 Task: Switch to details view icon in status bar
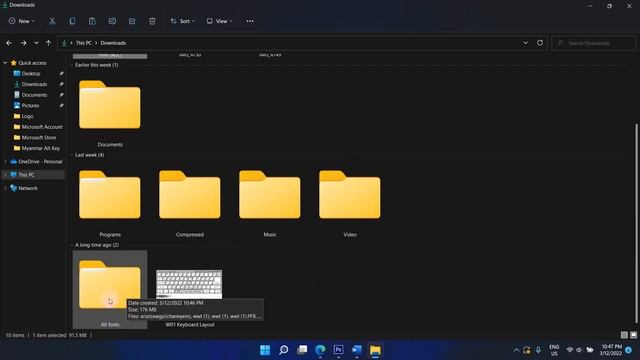pyautogui.click(x=624, y=335)
